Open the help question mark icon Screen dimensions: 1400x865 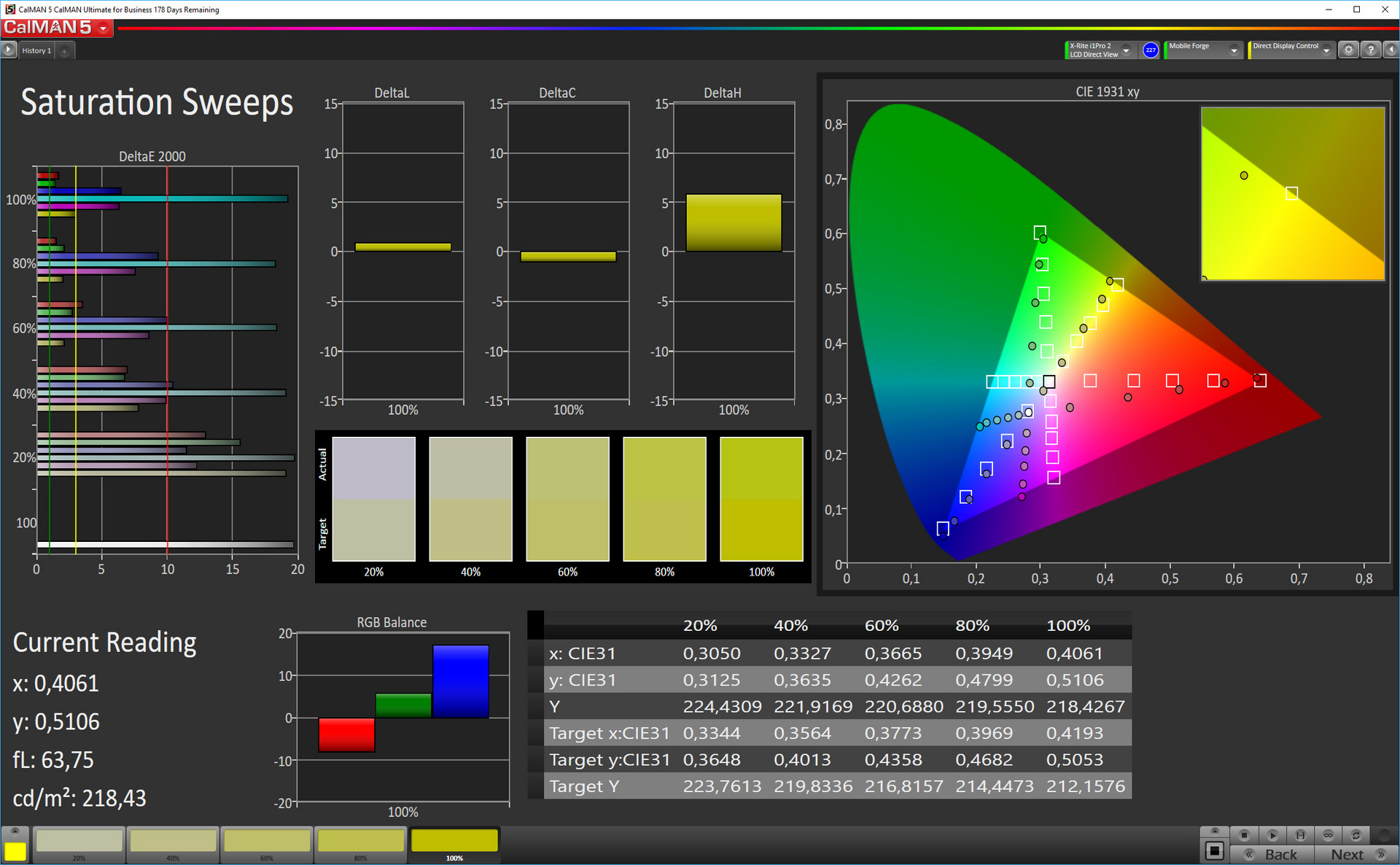pos(1371,50)
